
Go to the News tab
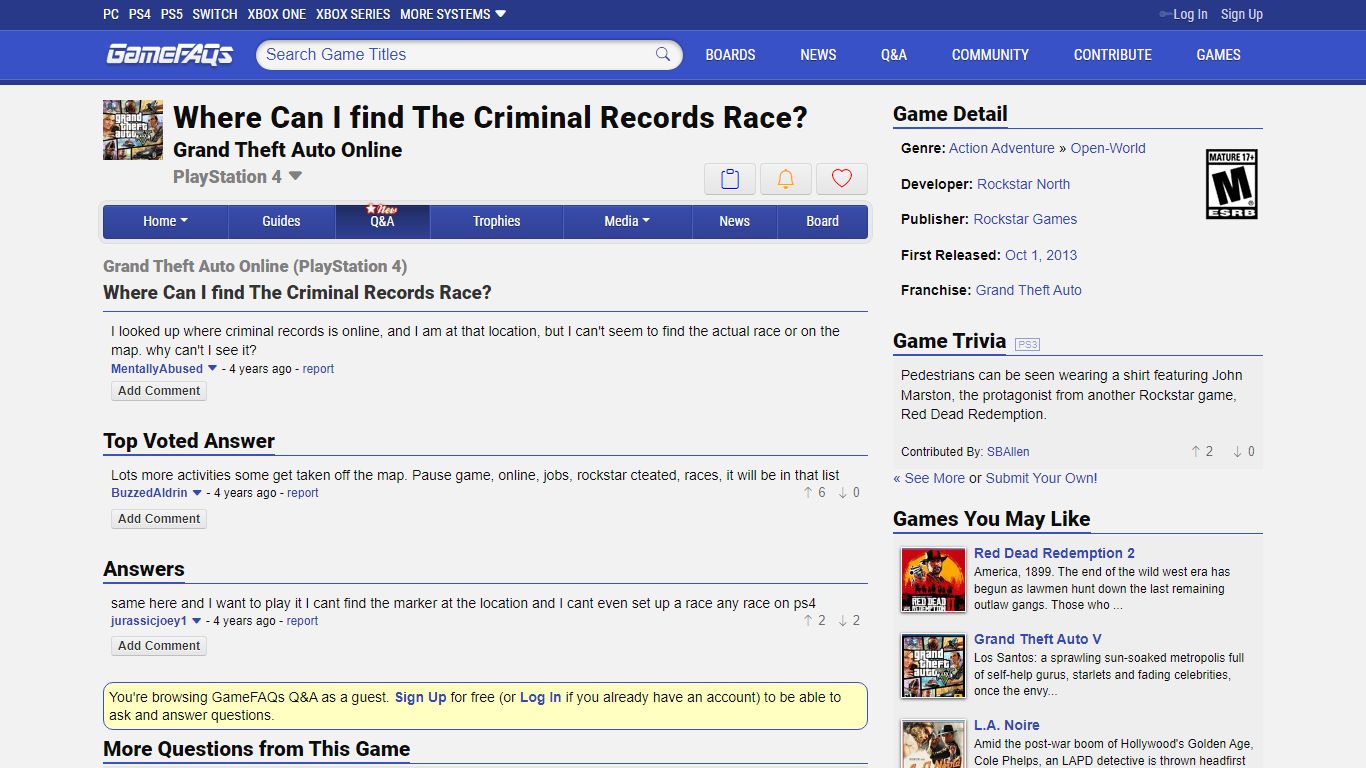(x=734, y=221)
